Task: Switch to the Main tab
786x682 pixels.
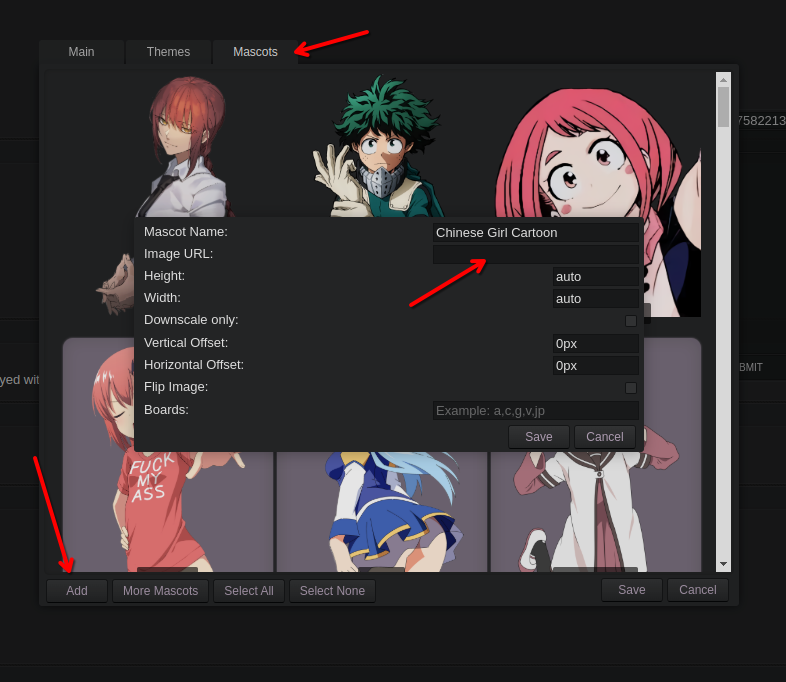Action: [81, 52]
